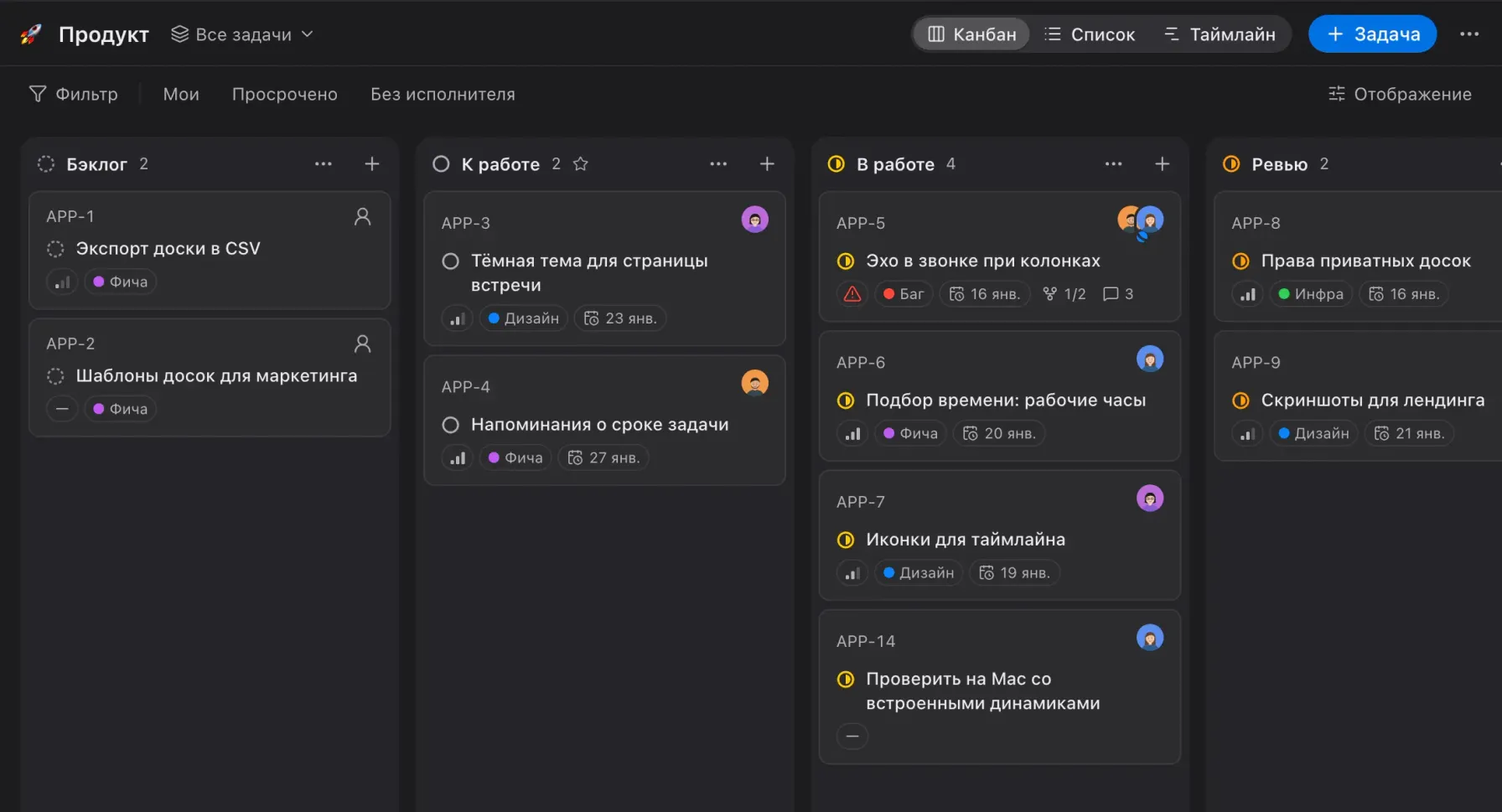Click the Дизайн label on APP-3
This screenshot has width=1502, height=812.
pos(524,318)
